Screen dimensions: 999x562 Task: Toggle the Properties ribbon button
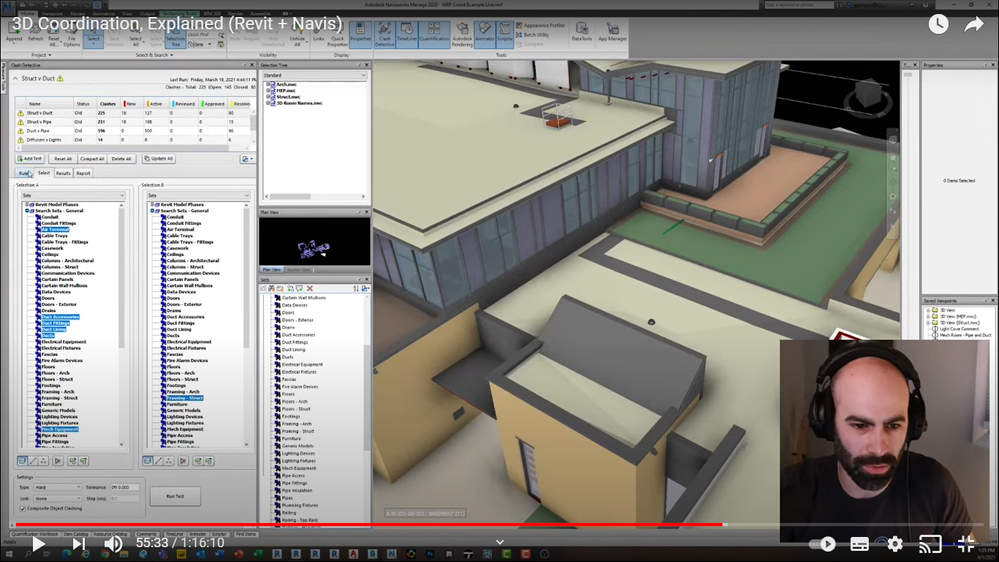tap(360, 32)
